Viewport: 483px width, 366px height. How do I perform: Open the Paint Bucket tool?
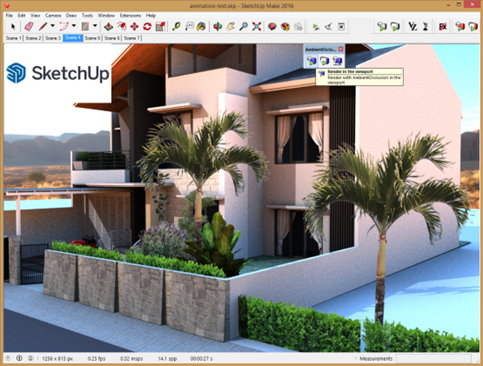point(201,26)
